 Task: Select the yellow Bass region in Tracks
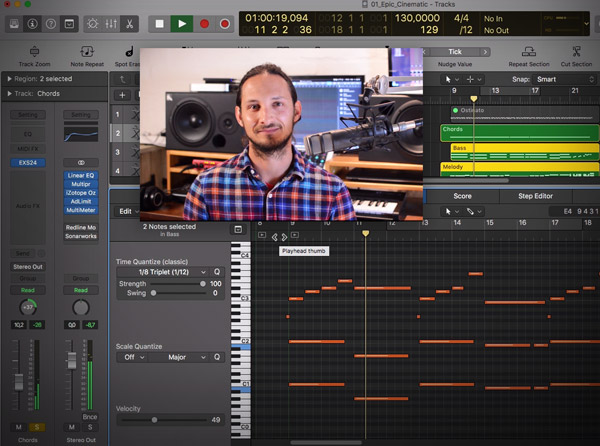(525, 151)
